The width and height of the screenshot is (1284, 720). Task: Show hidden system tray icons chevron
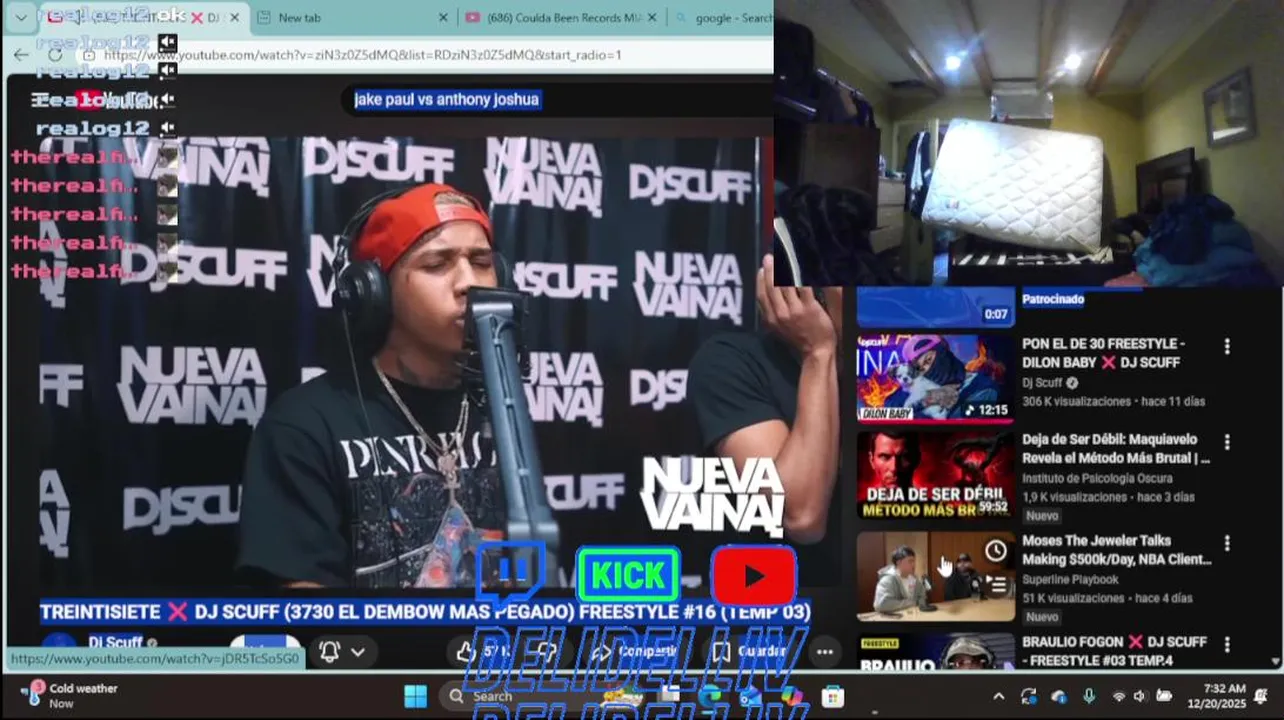point(998,696)
